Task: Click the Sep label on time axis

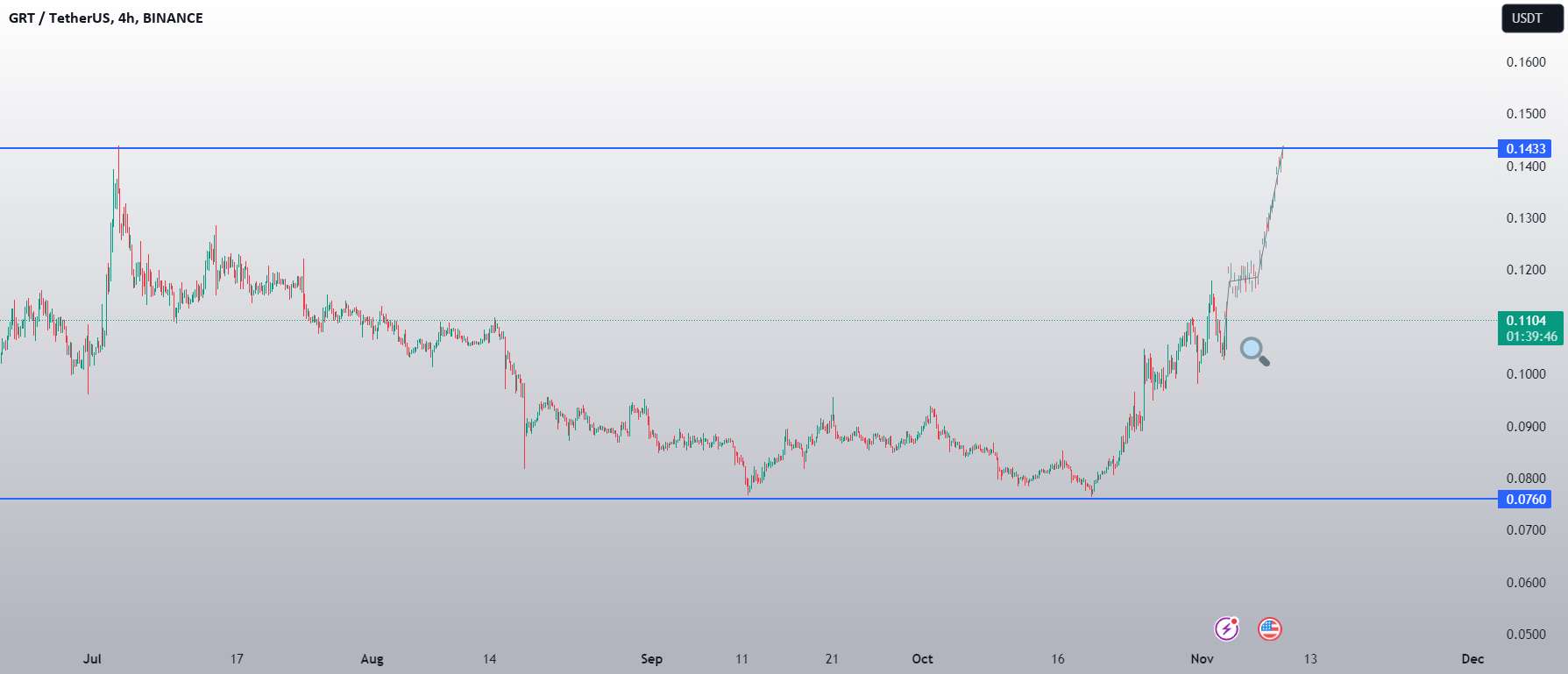Action: click(651, 659)
